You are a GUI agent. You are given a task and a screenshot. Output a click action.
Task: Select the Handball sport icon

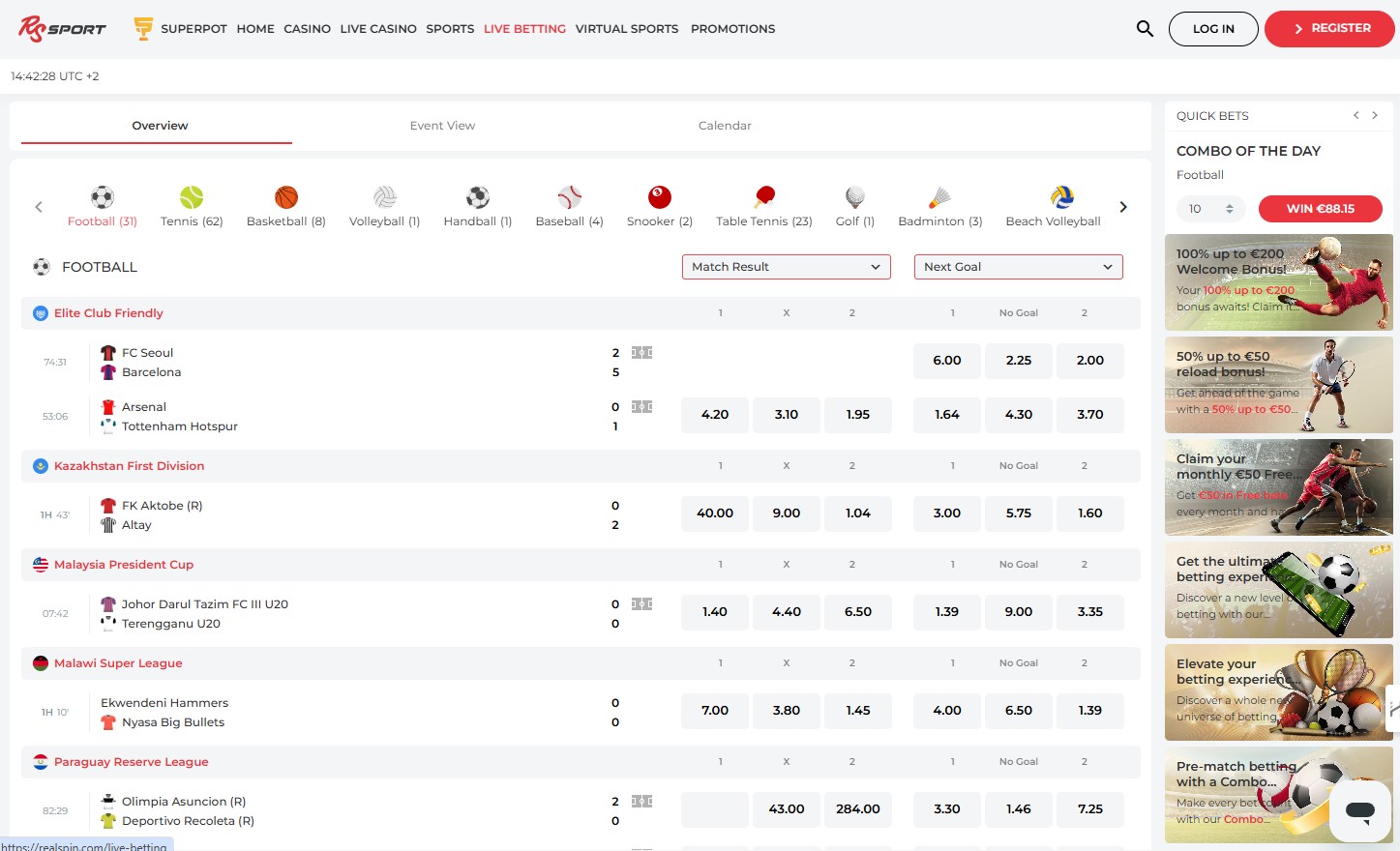coord(478,197)
